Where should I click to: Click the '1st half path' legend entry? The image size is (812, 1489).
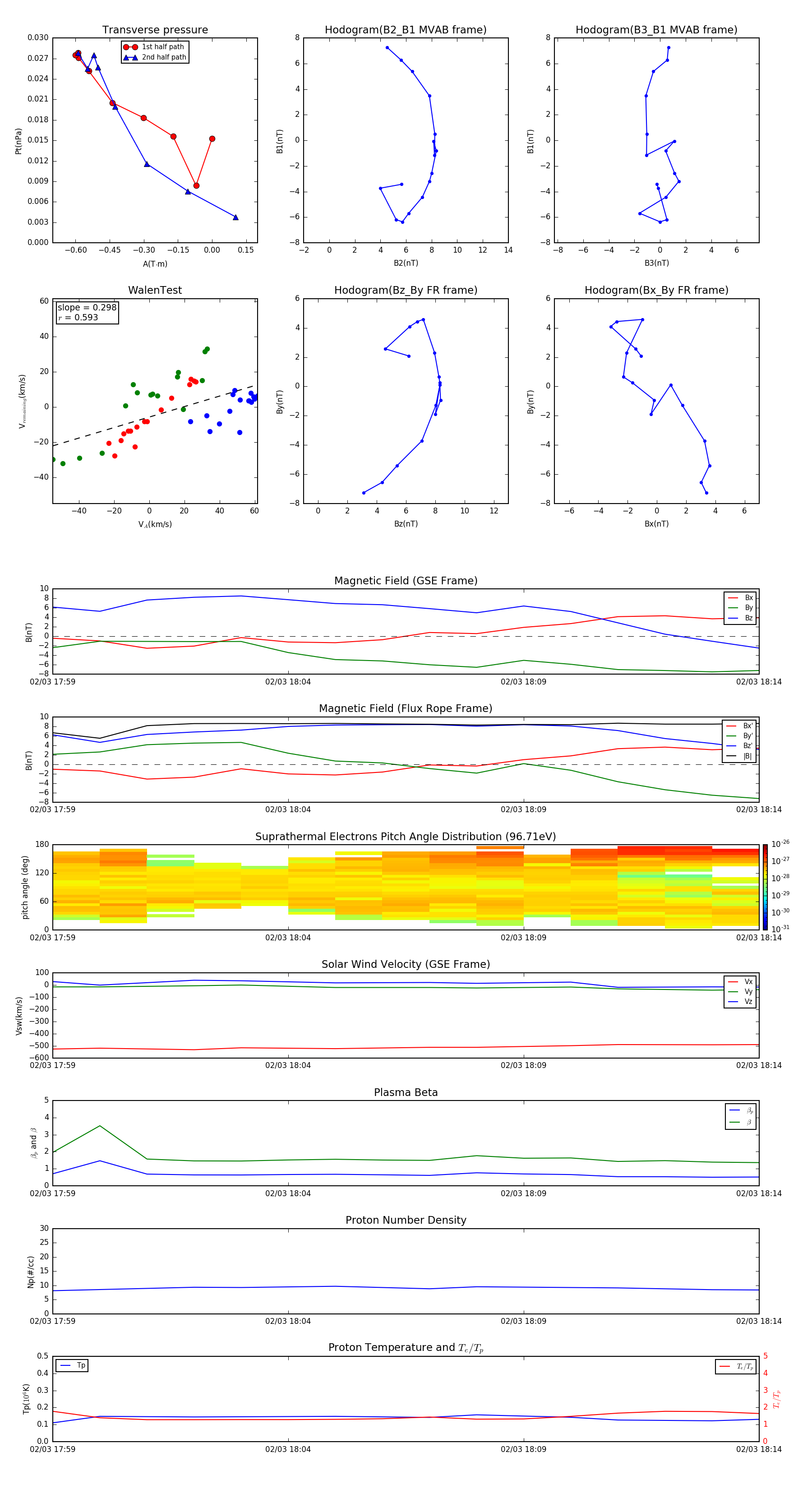[154, 47]
